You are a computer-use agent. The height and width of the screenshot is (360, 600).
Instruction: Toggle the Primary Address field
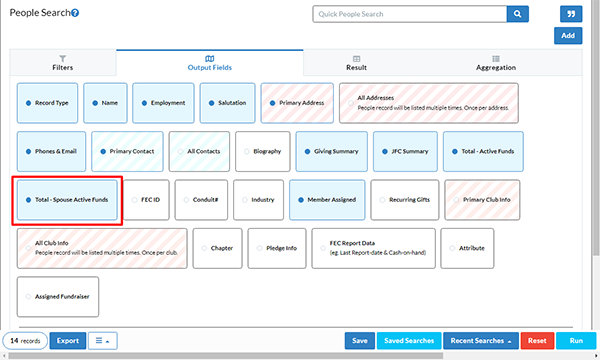[x=297, y=103]
